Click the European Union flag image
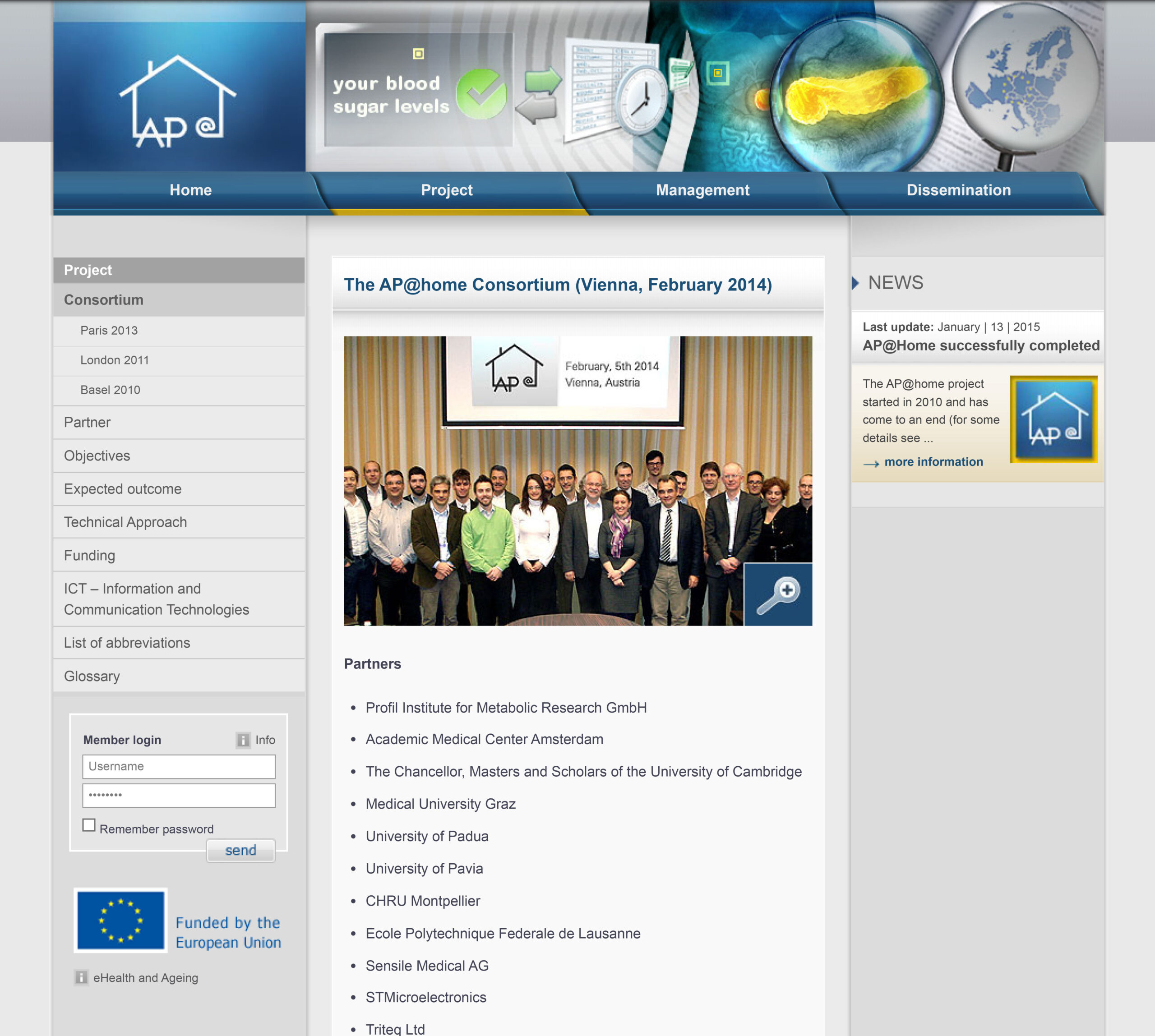Viewport: 1155px width, 1036px height. (121, 921)
